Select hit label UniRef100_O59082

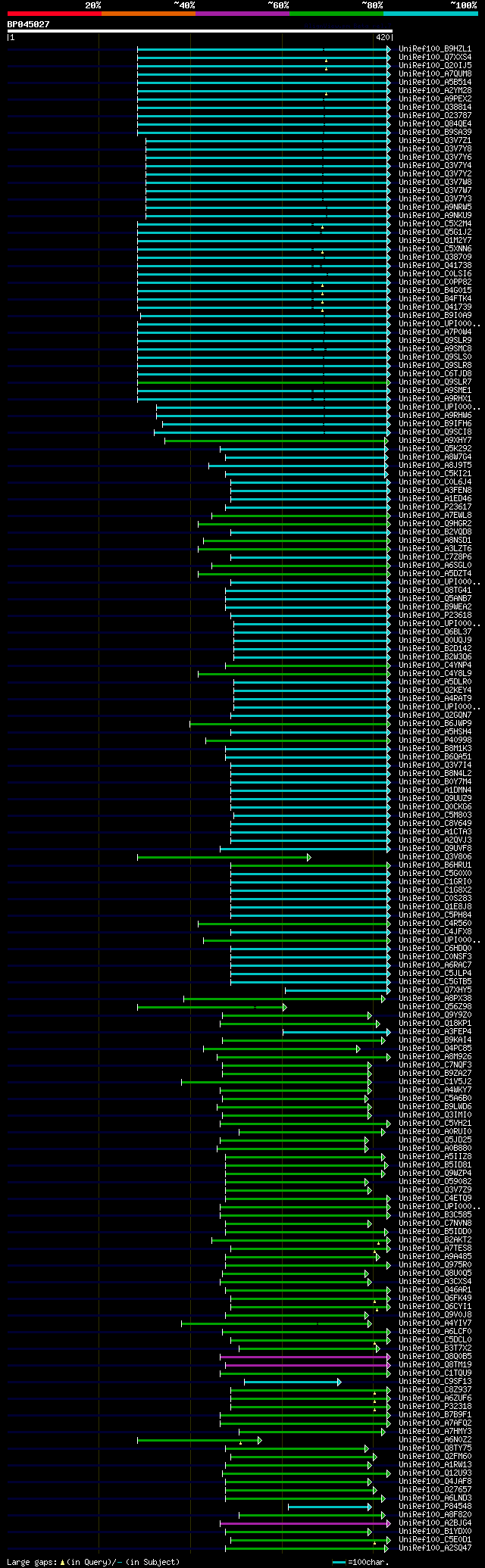coord(435,1181)
